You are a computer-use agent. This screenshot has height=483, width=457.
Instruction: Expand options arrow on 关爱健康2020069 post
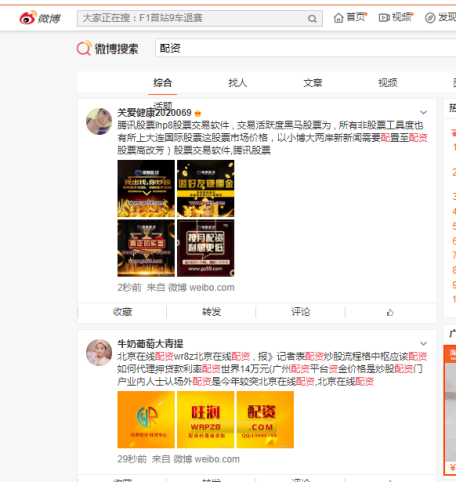[423, 112]
